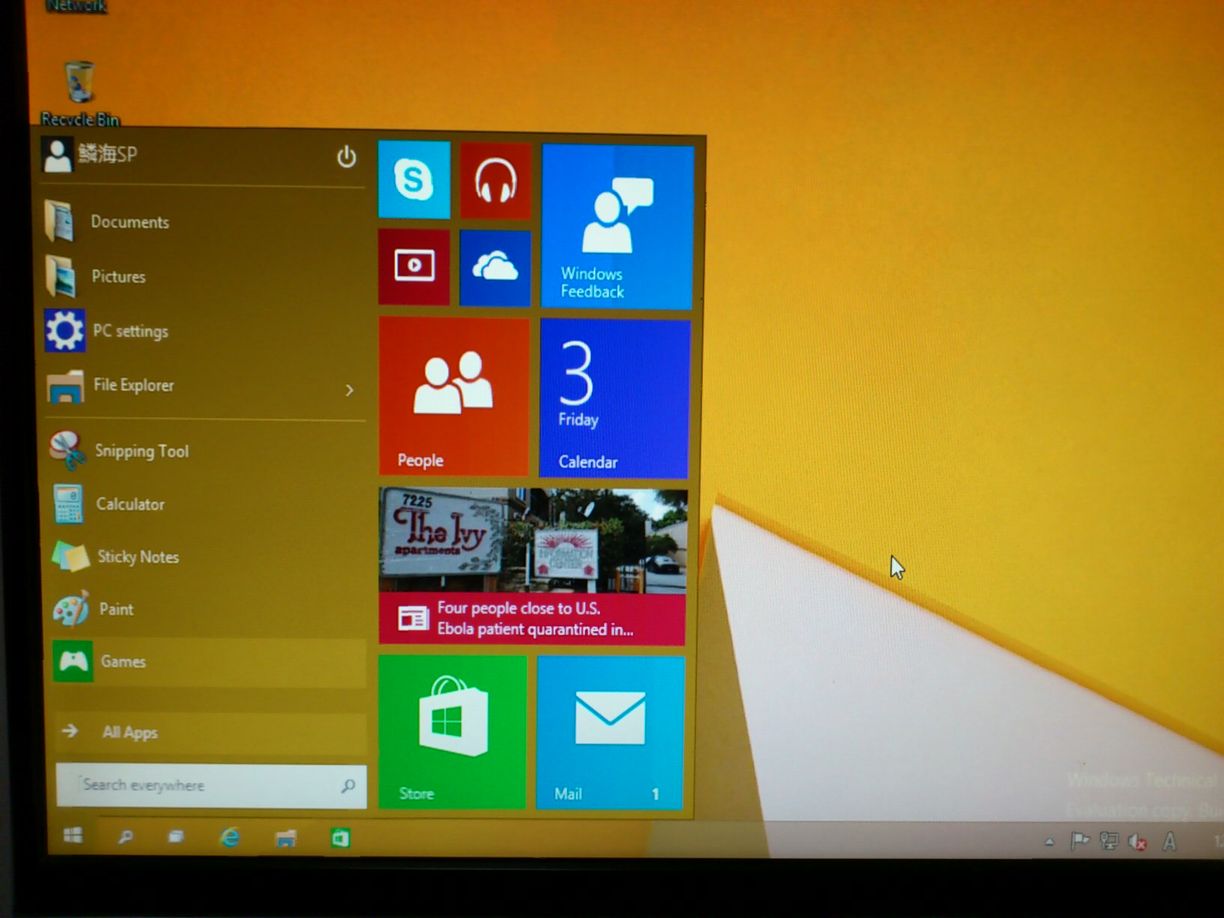Viewport: 1224px width, 918px height.
Task: Launch Internet Explorer from taskbar
Action: tap(230, 837)
